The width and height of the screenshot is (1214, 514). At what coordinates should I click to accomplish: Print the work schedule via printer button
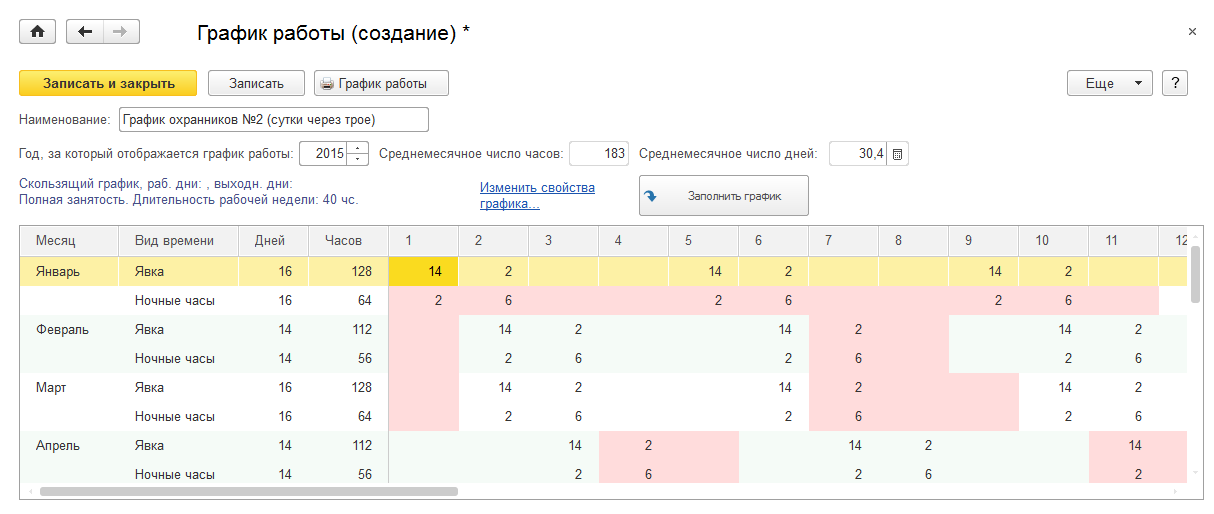click(x=381, y=83)
